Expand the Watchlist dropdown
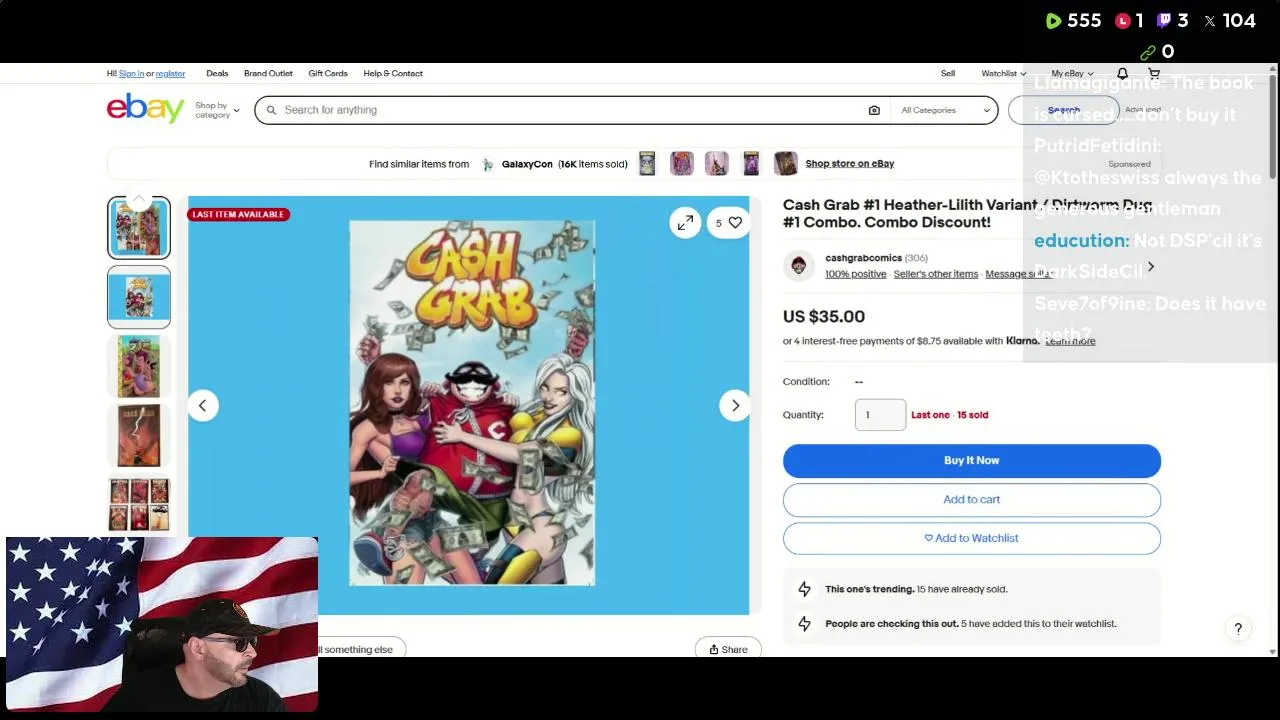Viewport: 1280px width, 720px height. [1003, 73]
